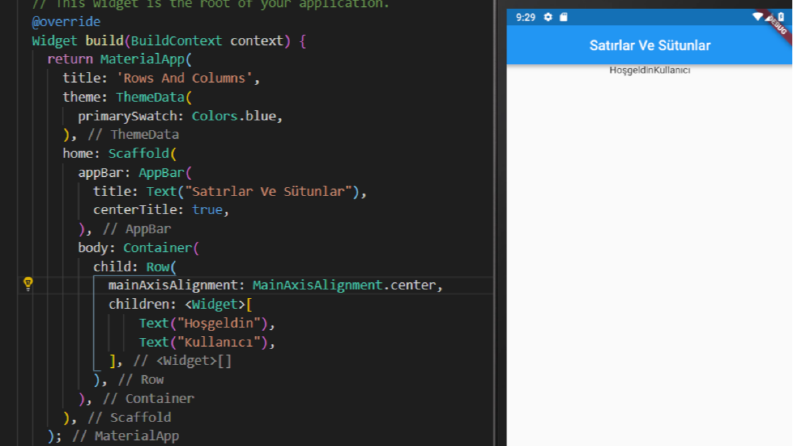
Task: Click ThemeData in the theme line
Action: point(150,97)
